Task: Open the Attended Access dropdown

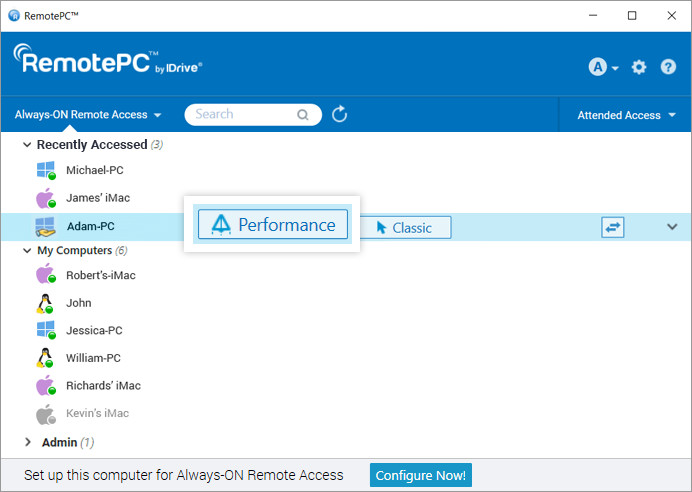Action: tap(626, 115)
